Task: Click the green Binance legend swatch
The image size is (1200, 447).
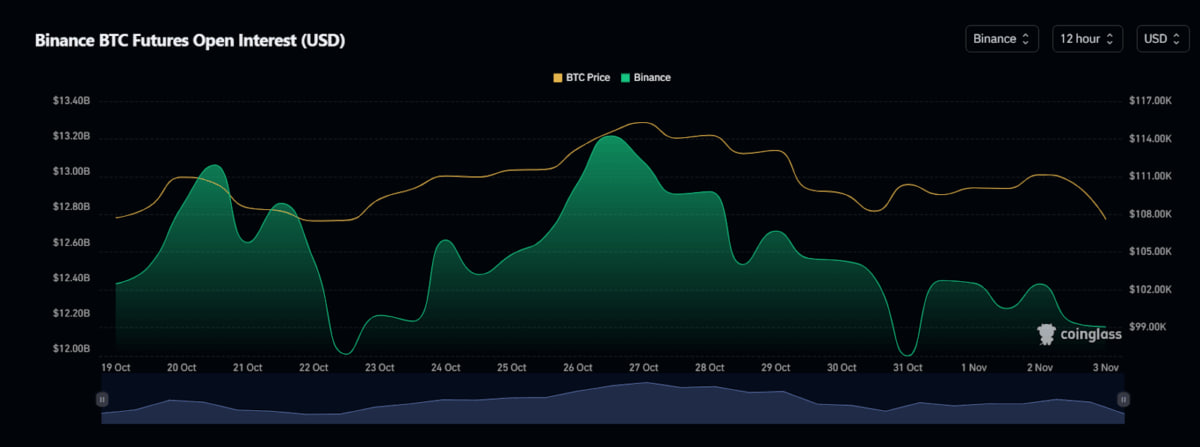Action: (x=626, y=77)
